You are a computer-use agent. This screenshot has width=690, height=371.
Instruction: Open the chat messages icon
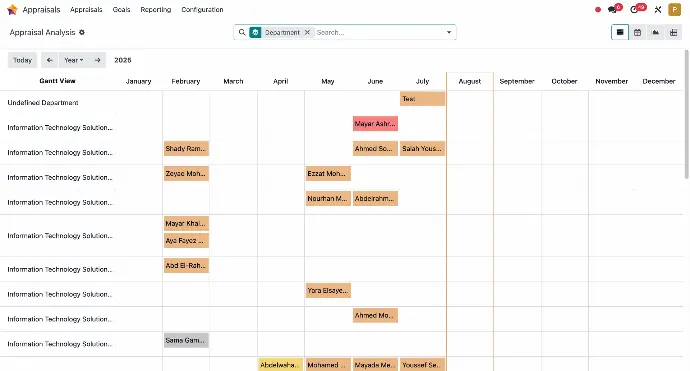point(613,9)
